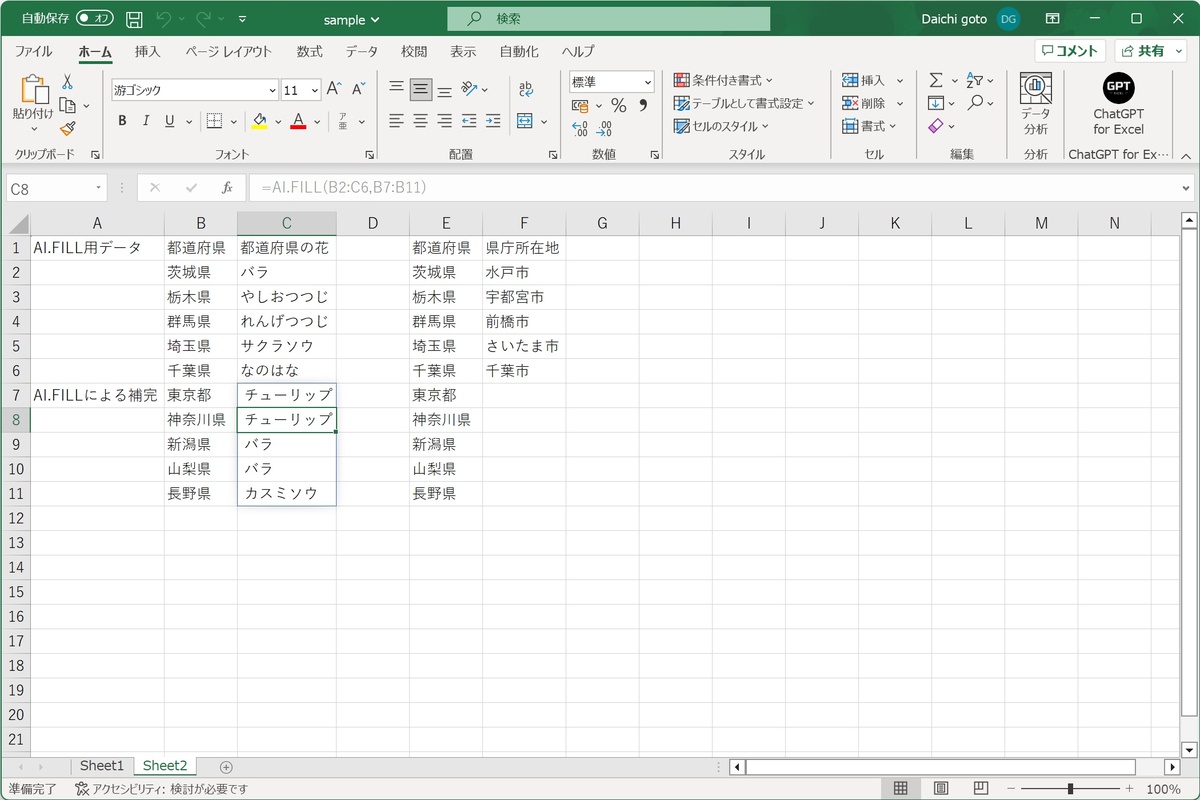Switch to Sheet1 tab
The height and width of the screenshot is (800, 1200).
pos(101,766)
